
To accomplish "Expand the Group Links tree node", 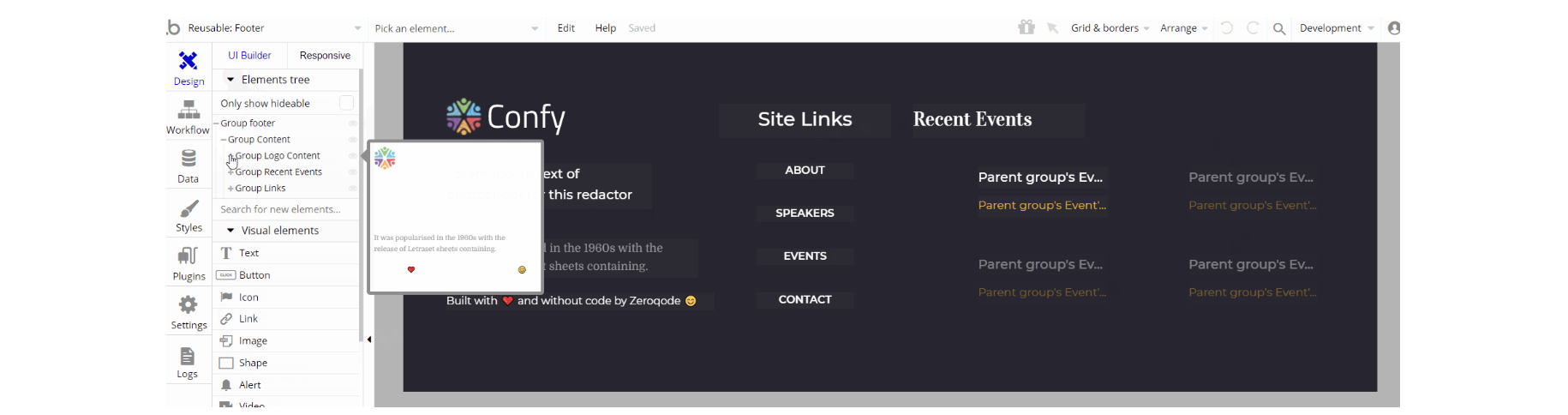I will tap(230, 189).
